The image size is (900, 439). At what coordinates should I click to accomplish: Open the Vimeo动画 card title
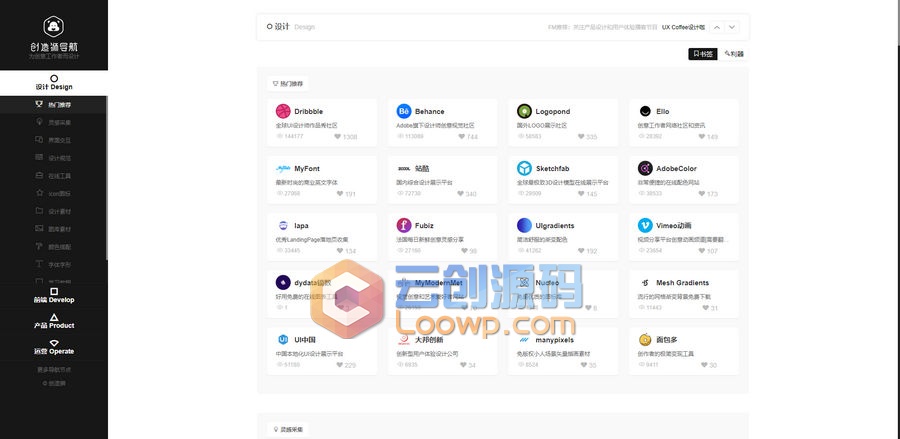coord(674,226)
